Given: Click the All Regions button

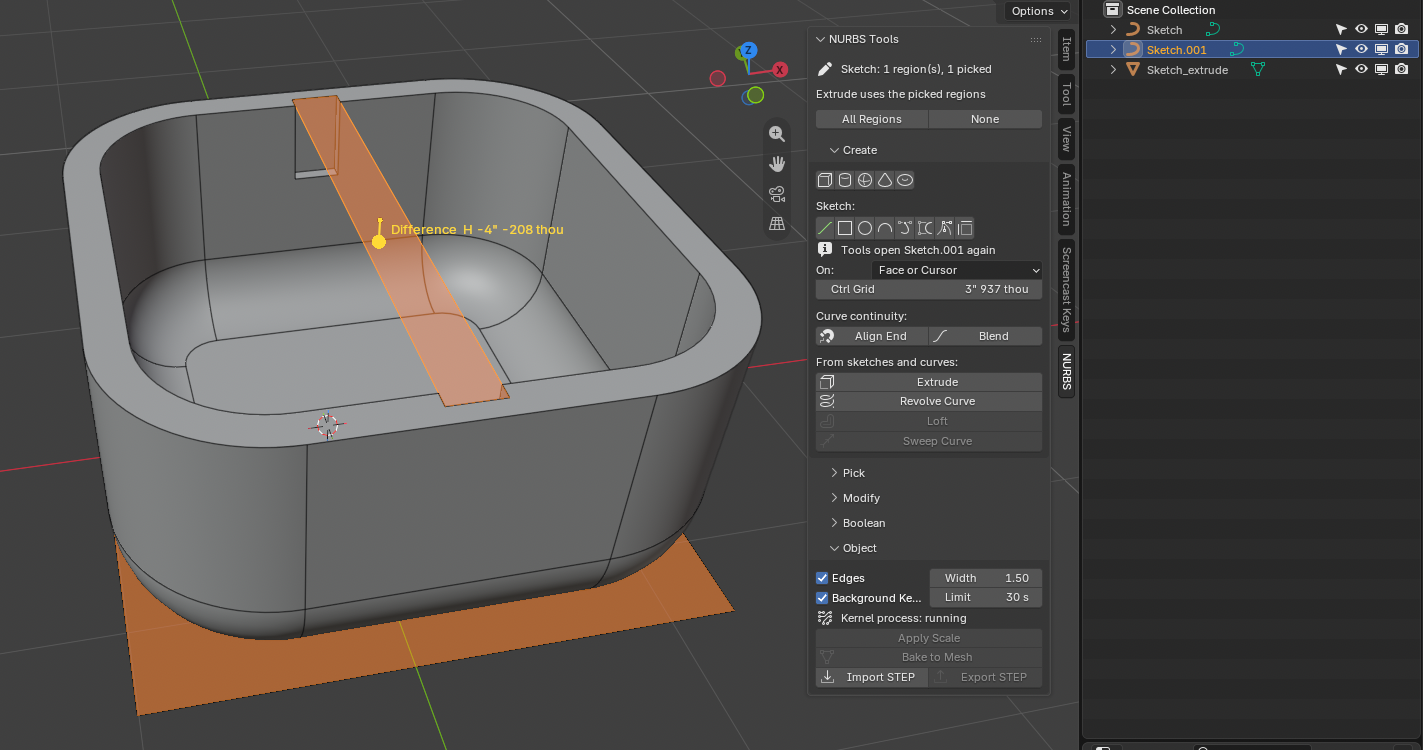Looking at the screenshot, I should point(872,119).
